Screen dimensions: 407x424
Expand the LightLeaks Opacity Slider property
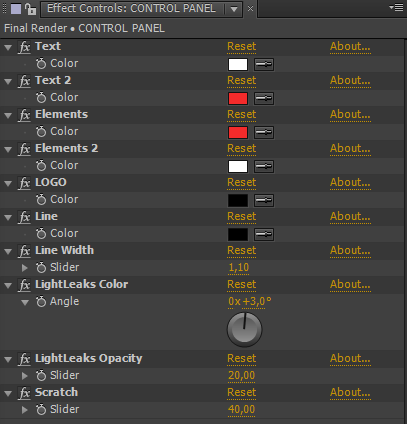coord(25,376)
